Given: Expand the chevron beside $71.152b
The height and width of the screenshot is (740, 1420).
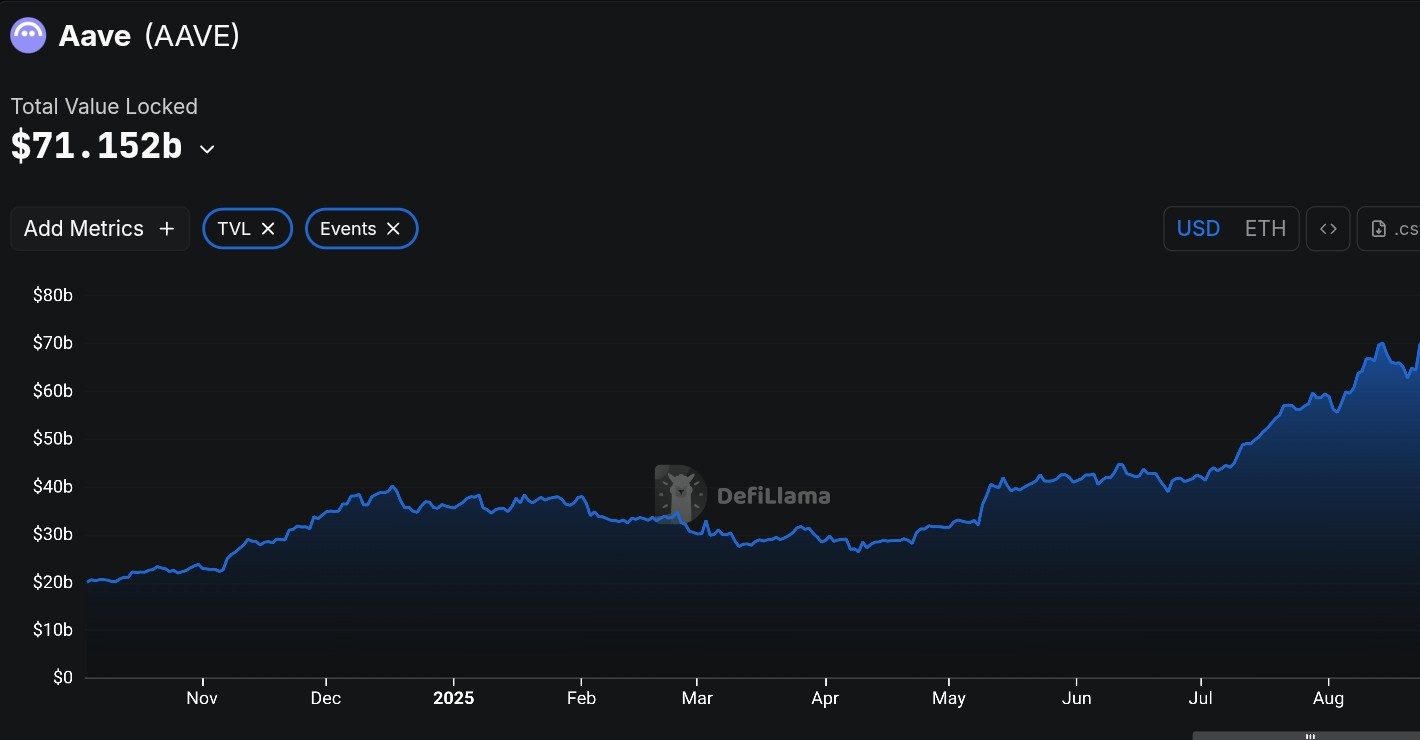Looking at the screenshot, I should click(x=207, y=149).
